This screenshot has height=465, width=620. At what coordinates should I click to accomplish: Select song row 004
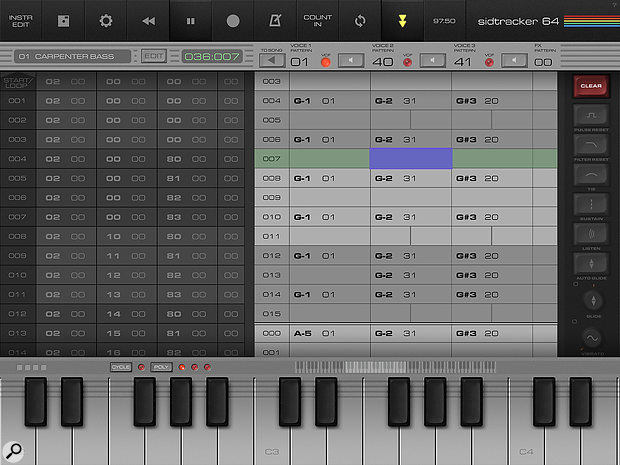tap(17, 159)
